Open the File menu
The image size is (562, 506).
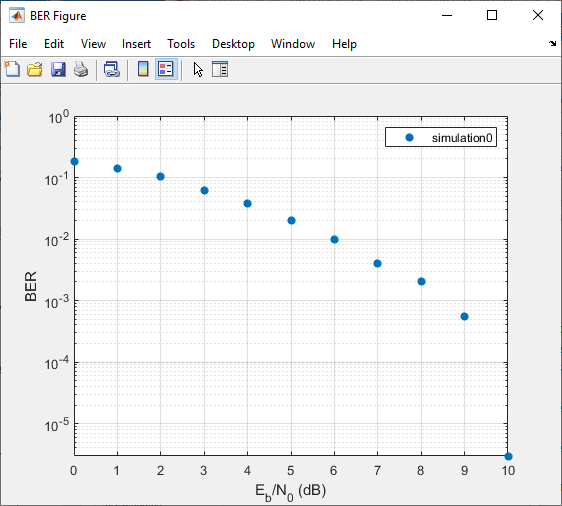[x=18, y=44]
